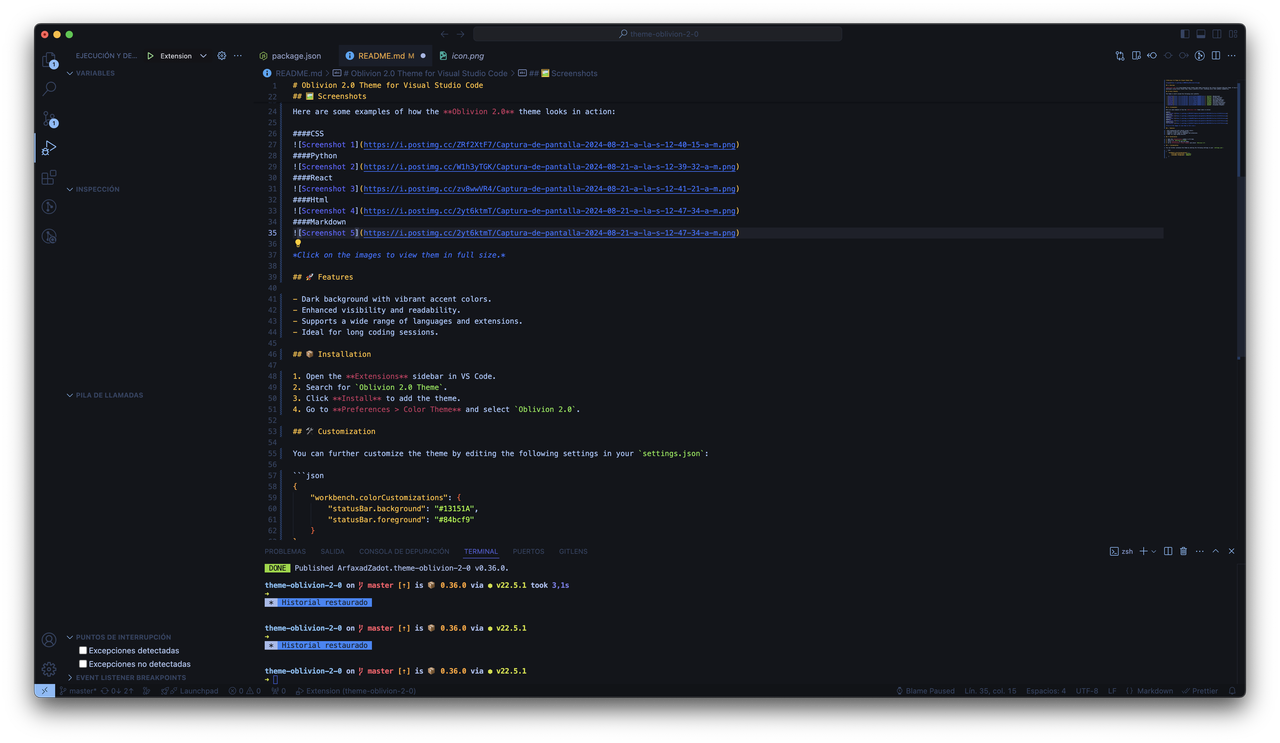
Task: Start debugging with green play icon
Action: click(x=151, y=56)
